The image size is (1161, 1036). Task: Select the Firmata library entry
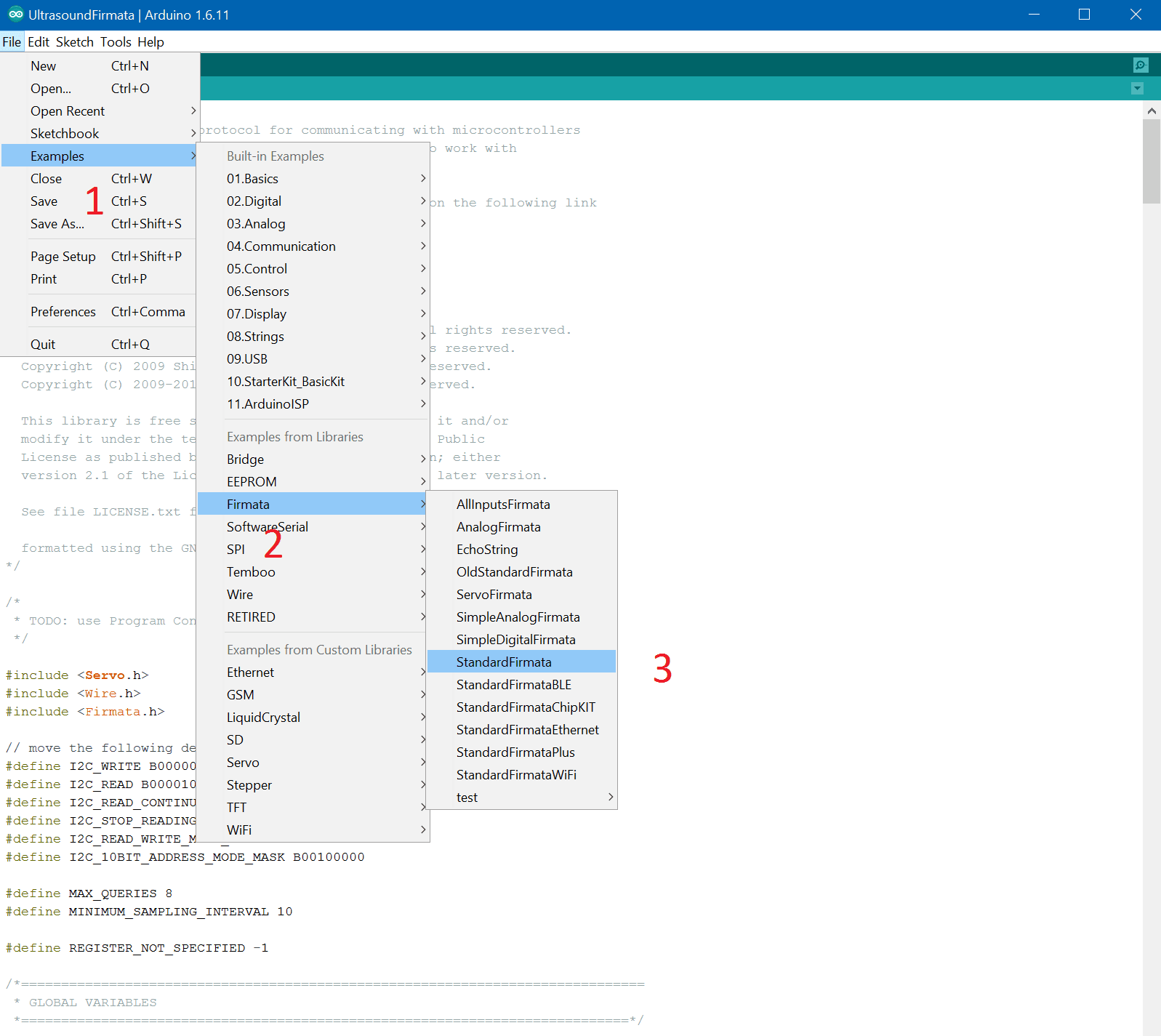[x=313, y=505]
